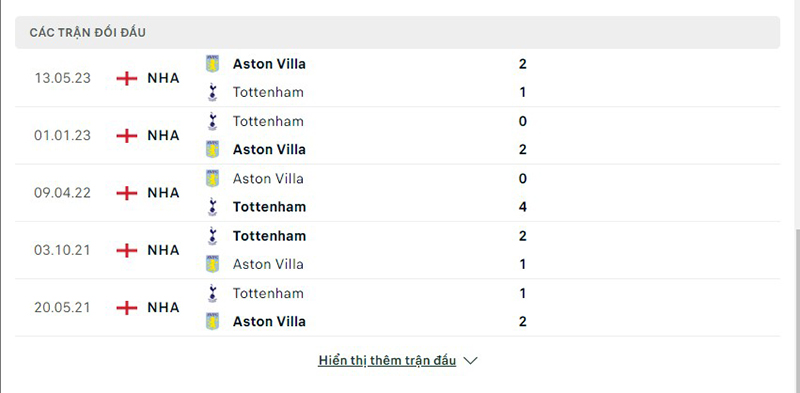Select NHA league label for 09.04.22 match
Viewport: 800px width, 393px height.
coord(163,193)
